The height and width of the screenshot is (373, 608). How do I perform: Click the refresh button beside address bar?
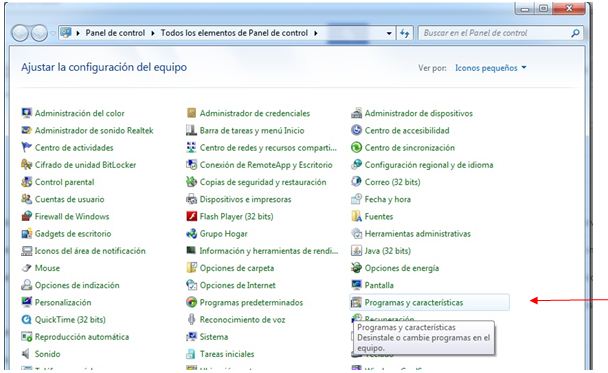point(404,33)
